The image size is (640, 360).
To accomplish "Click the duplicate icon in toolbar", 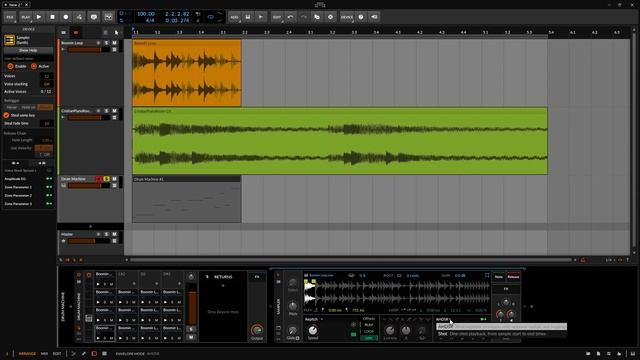I will (317, 17).
